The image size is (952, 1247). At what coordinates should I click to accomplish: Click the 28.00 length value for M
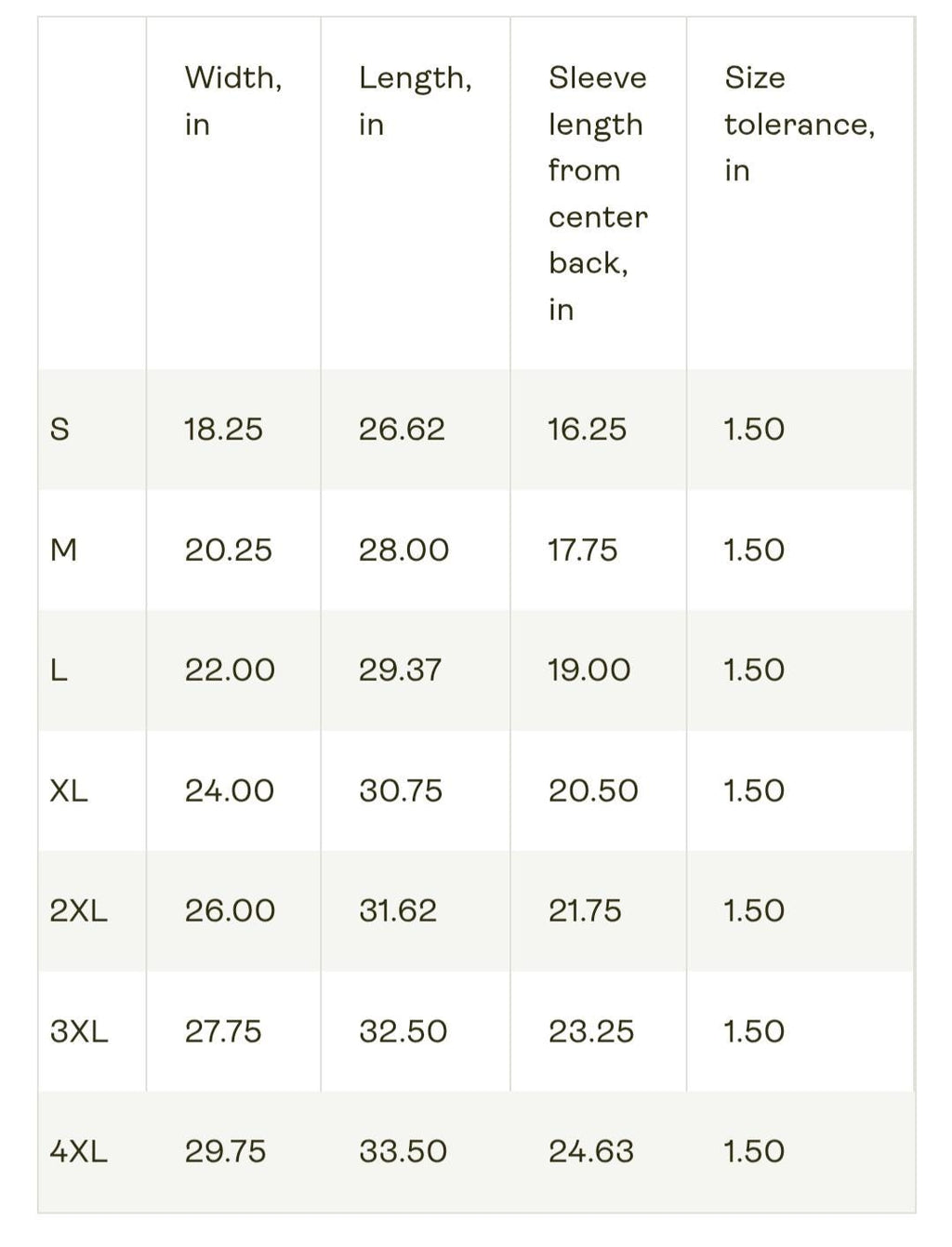click(403, 551)
